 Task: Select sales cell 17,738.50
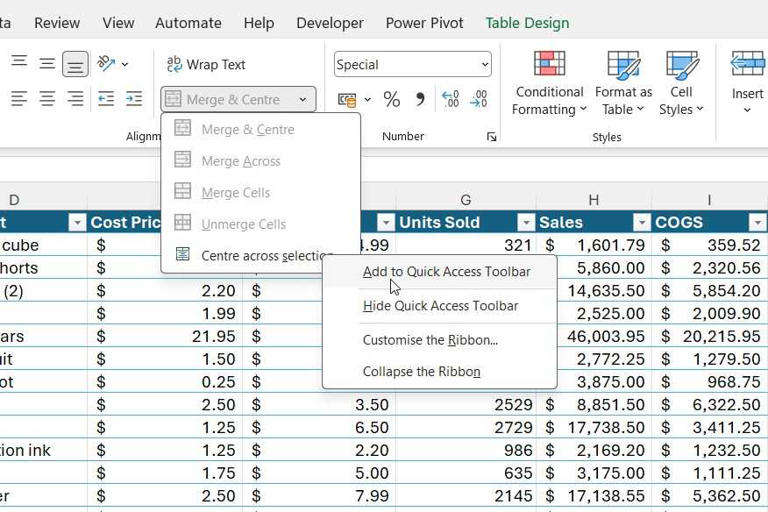594,428
